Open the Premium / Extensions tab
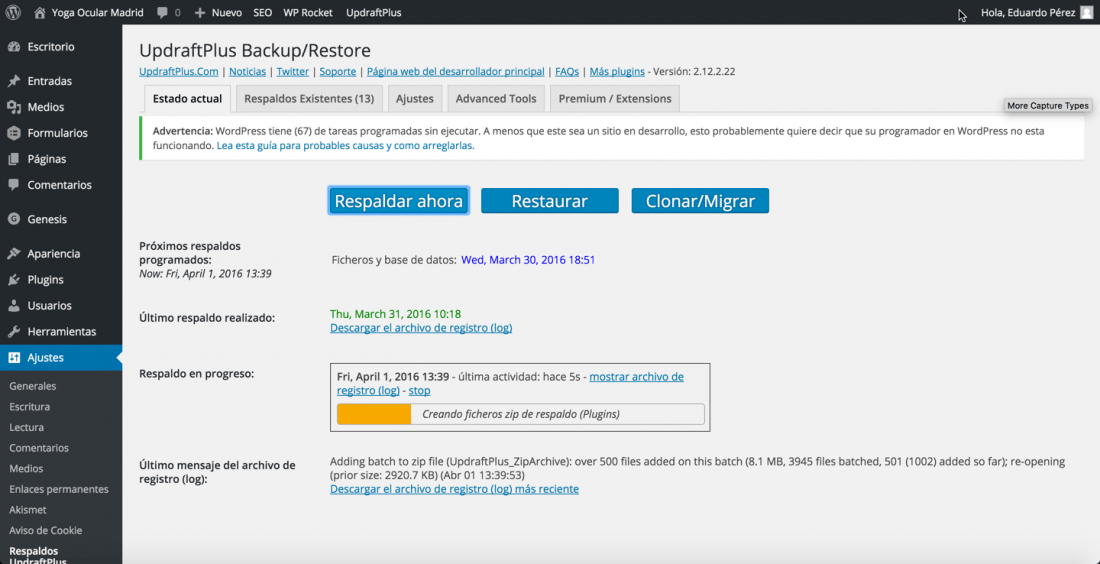The image size is (1100, 564). (x=615, y=99)
